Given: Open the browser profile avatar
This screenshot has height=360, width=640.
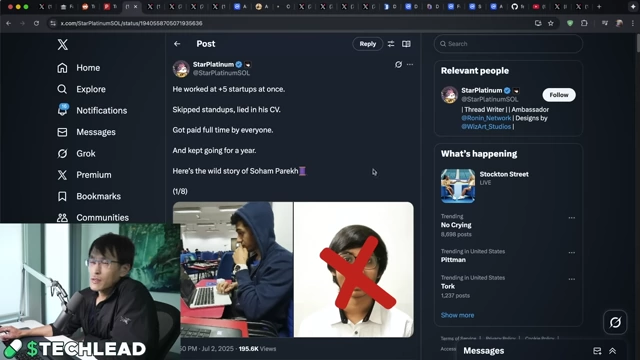Looking at the screenshot, I should (x=619, y=23).
